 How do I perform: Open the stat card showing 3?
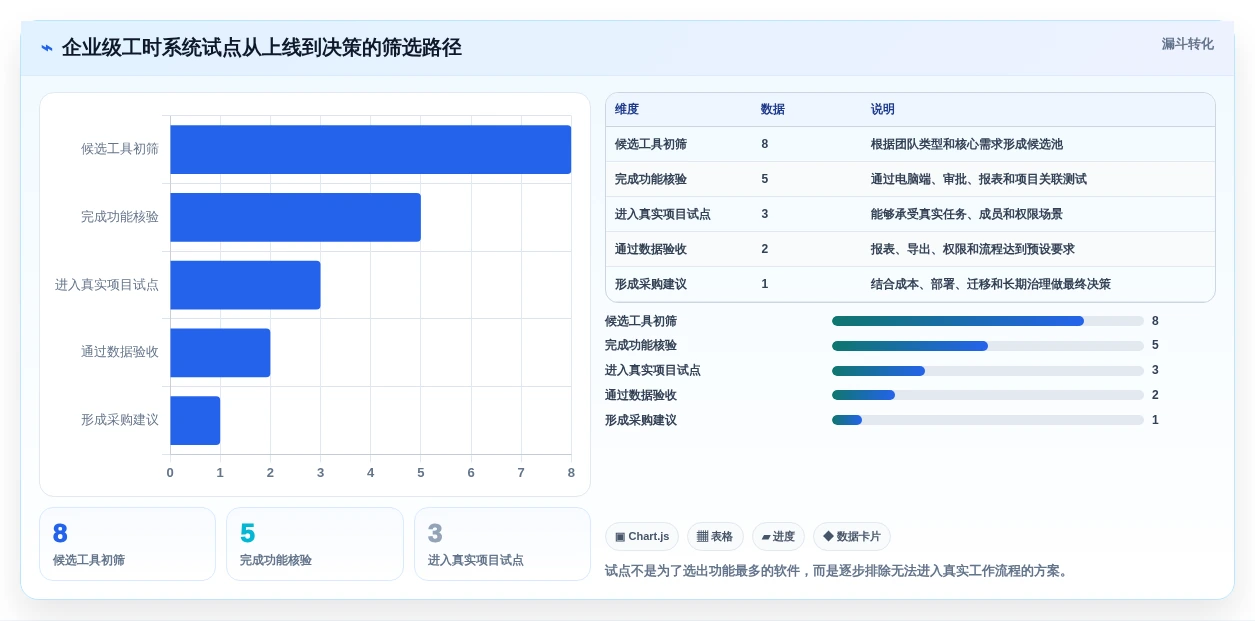pos(502,544)
